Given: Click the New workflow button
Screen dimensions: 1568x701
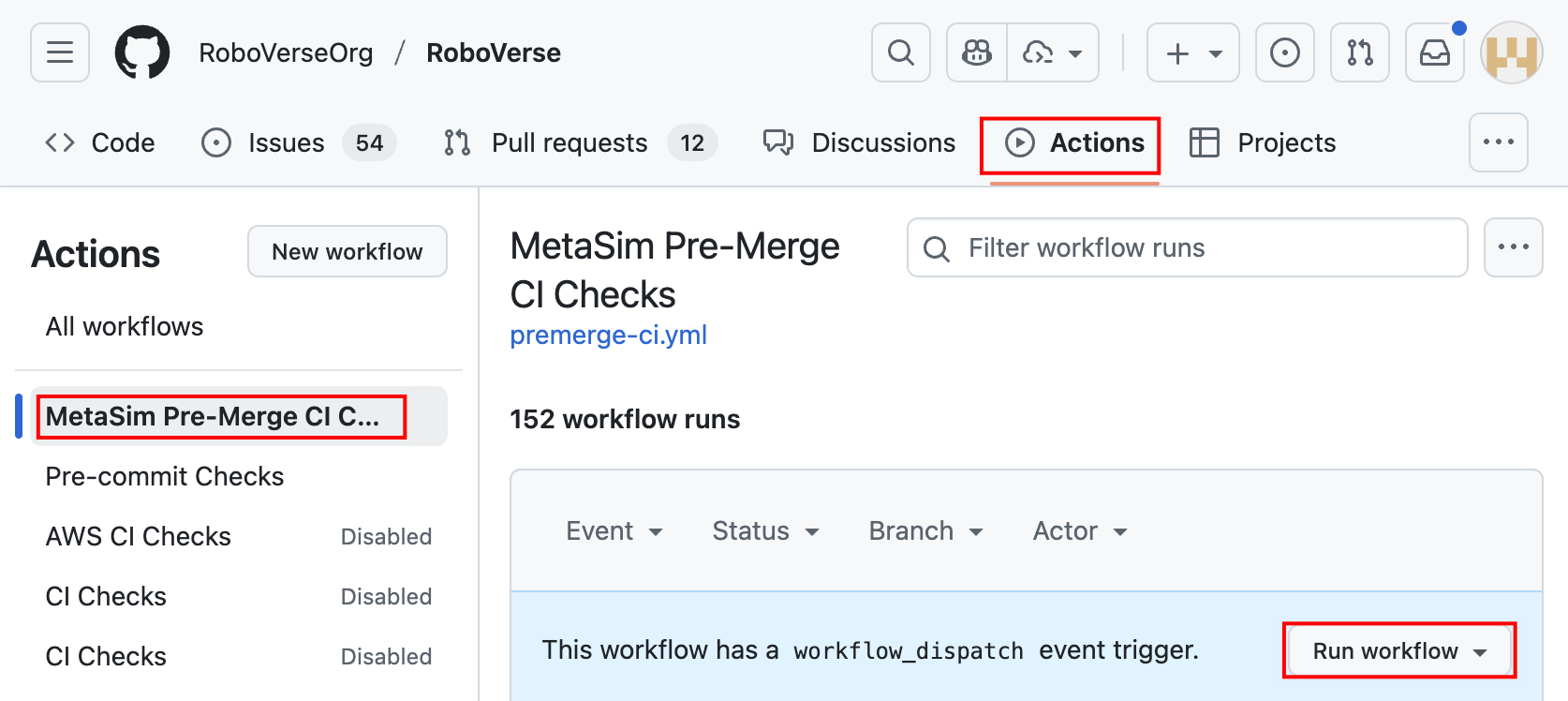Looking at the screenshot, I should pyautogui.click(x=347, y=251).
